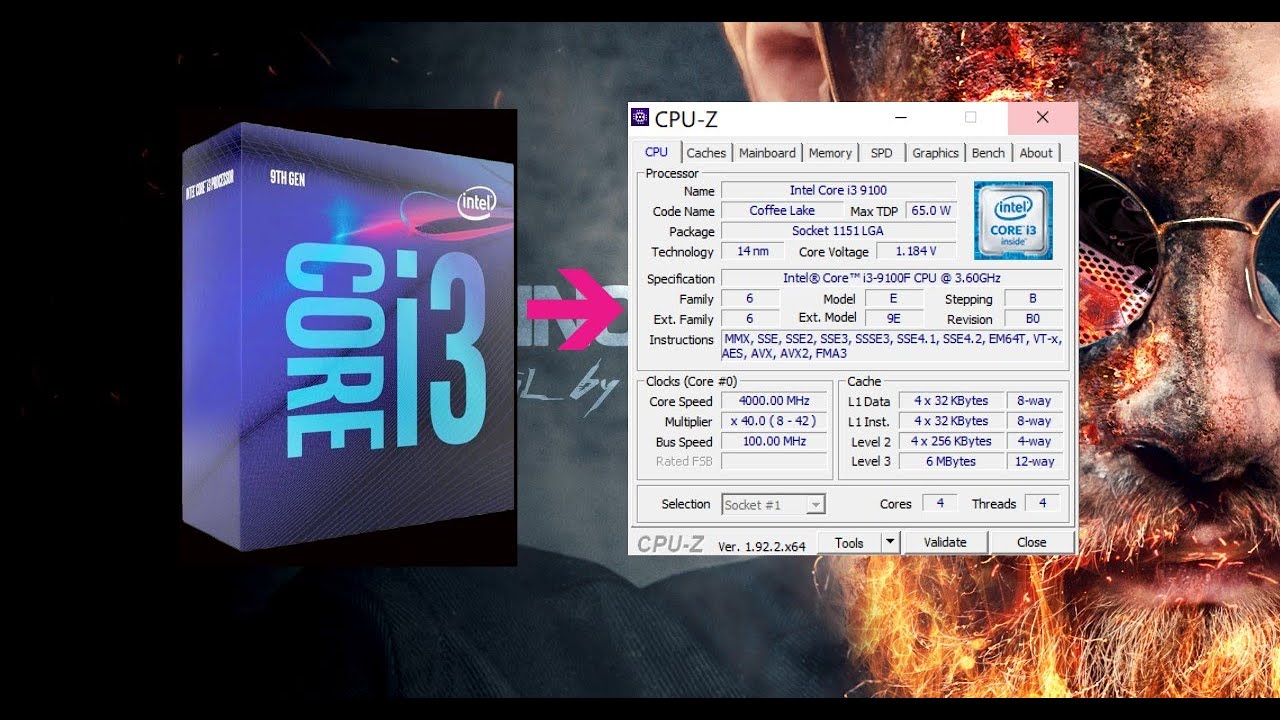Screen dimensions: 1280x720
Task: Click the CPU-Z title bar app icon
Action: point(640,118)
